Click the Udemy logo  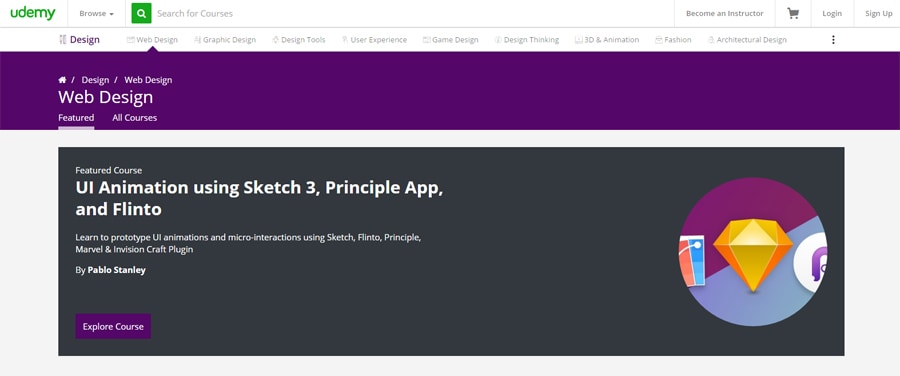(33, 13)
